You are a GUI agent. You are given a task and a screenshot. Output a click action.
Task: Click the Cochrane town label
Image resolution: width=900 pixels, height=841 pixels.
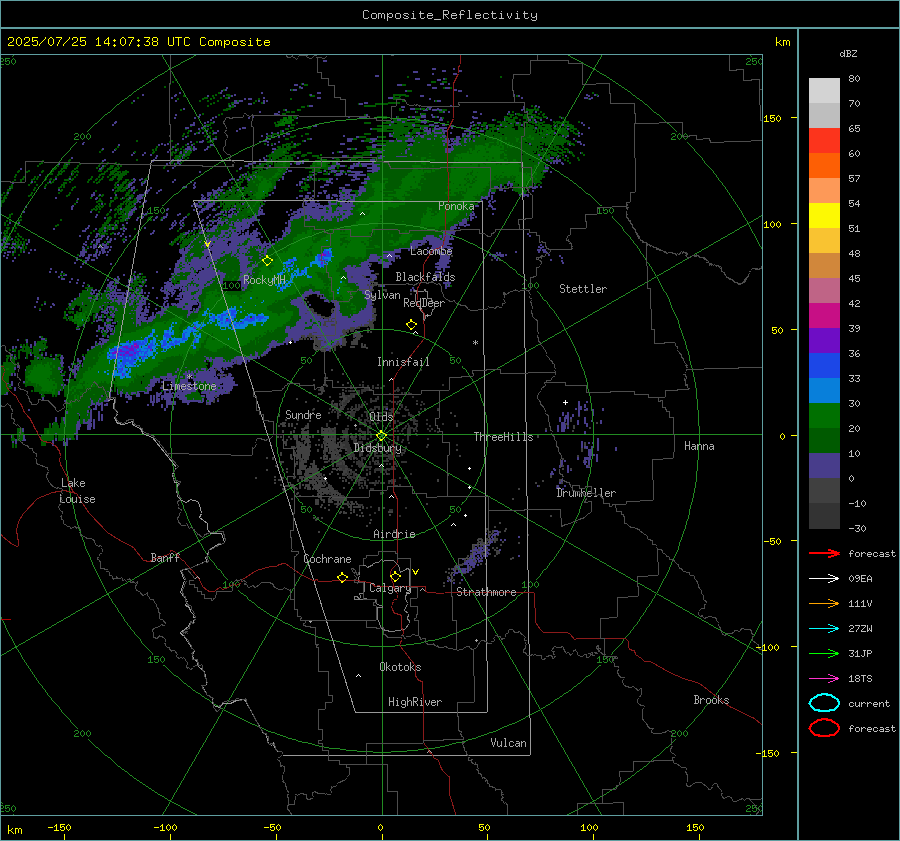click(327, 559)
